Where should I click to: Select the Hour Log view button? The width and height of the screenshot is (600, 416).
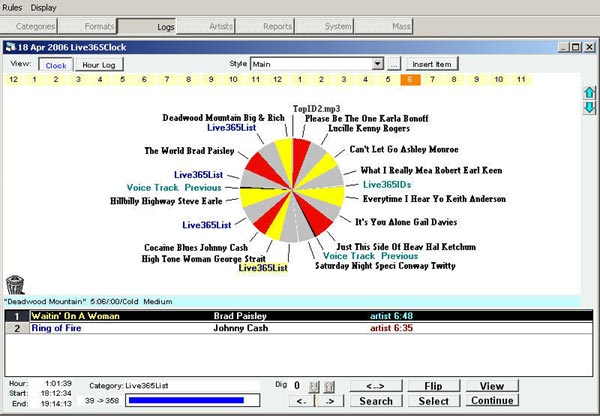(x=99, y=65)
